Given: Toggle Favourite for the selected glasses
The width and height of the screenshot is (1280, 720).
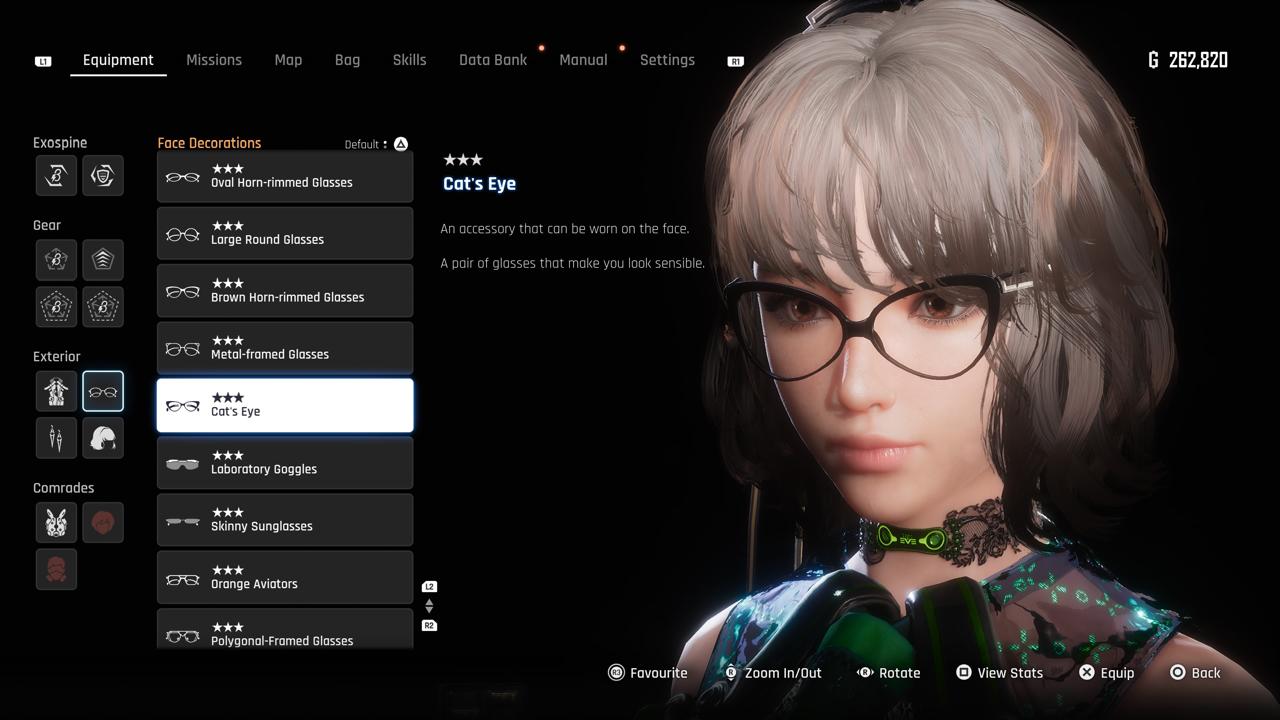Looking at the screenshot, I should (648, 673).
